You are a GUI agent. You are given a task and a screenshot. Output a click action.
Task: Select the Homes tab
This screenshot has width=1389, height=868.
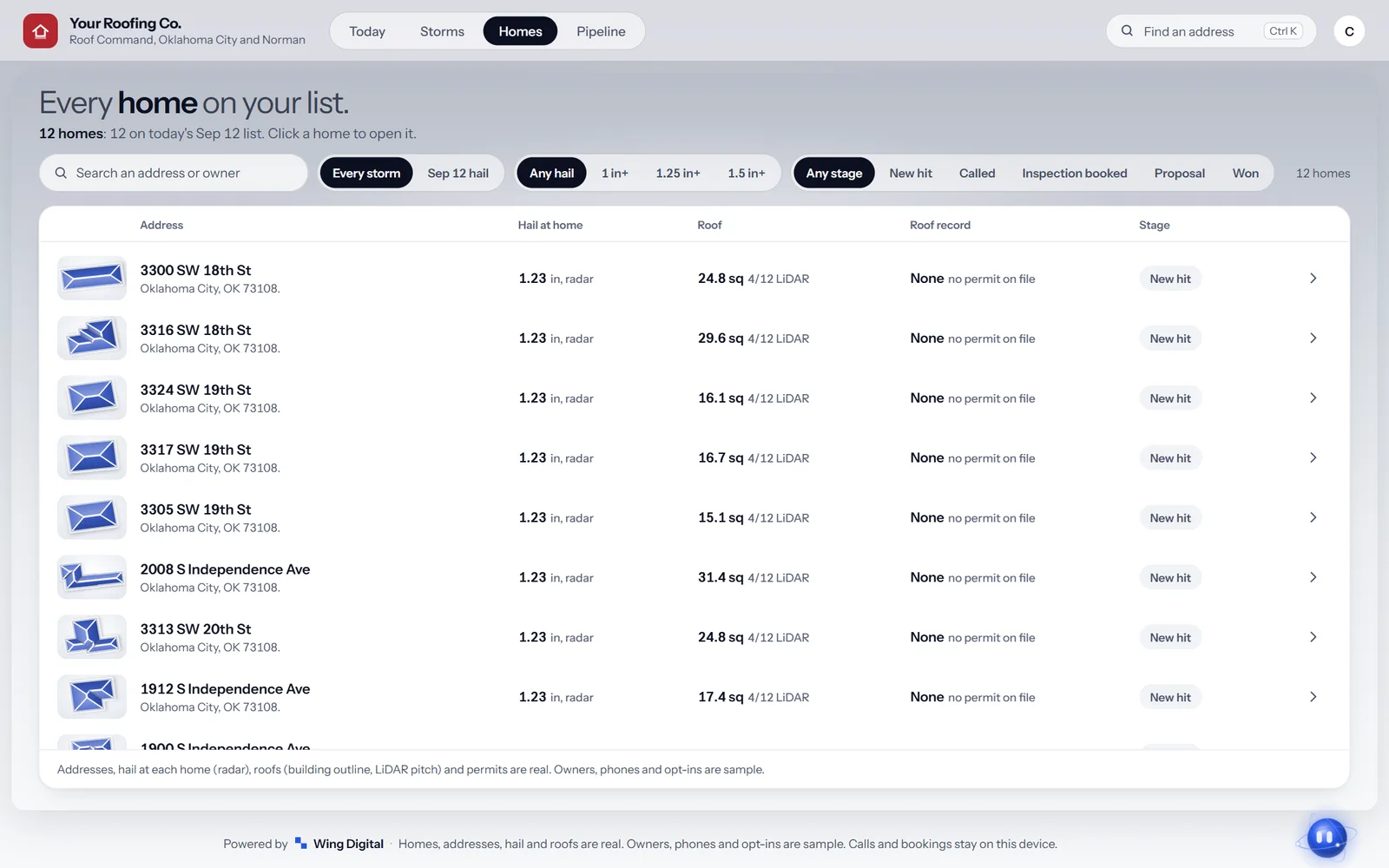(520, 31)
